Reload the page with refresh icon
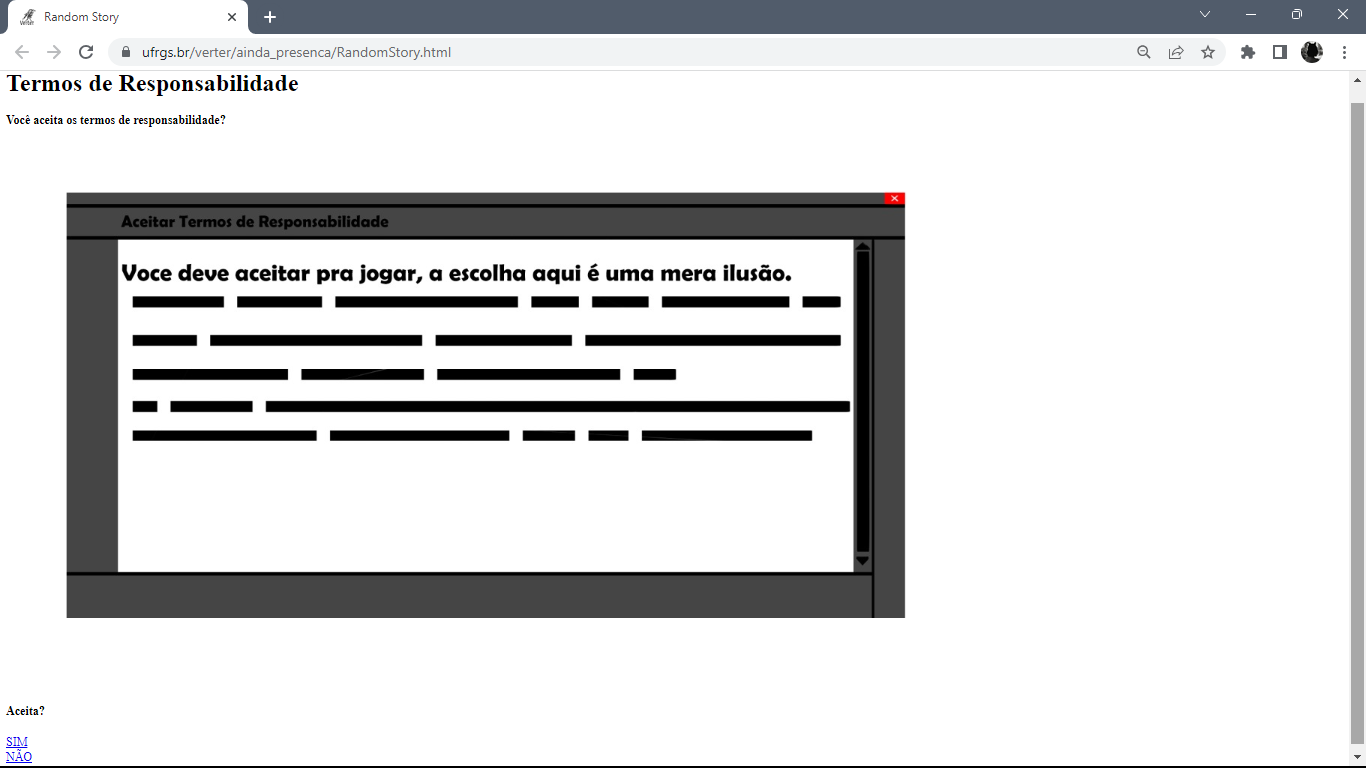Image resolution: width=1366 pixels, height=768 pixels. point(86,52)
